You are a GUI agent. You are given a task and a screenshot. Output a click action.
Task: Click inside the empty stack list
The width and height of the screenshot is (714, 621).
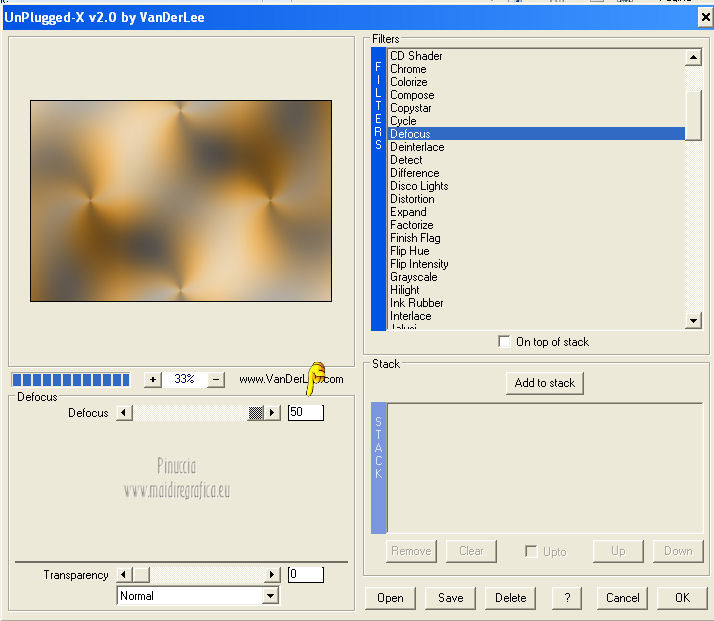[x=545, y=468]
